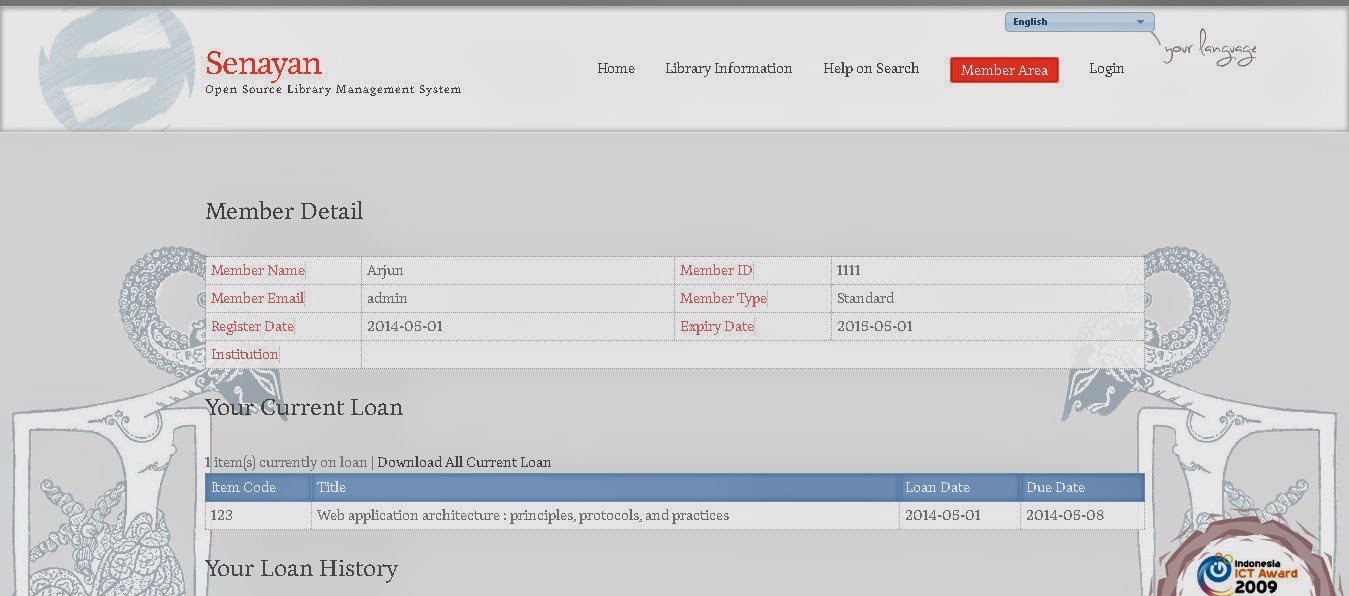
Task: Select member name value Arjun
Action: coord(385,270)
